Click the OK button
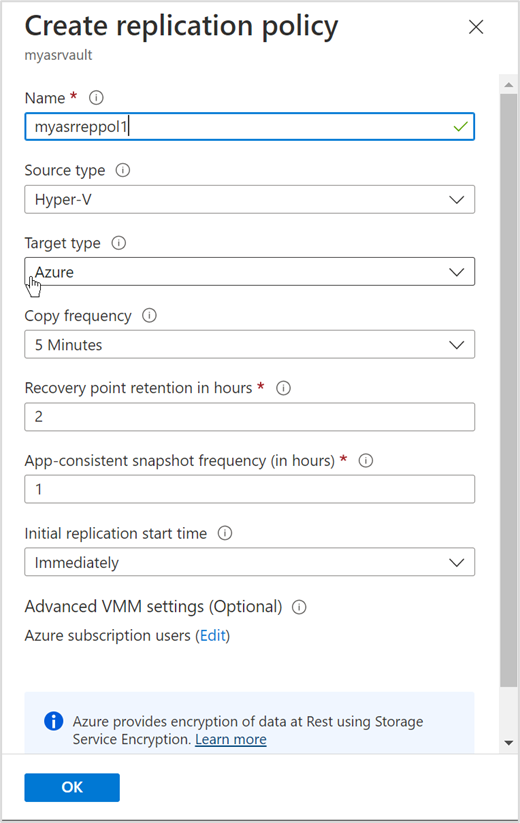The image size is (520, 823). point(72,787)
